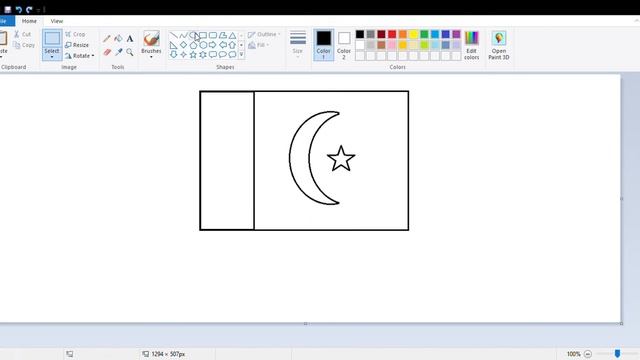
Task: Select the Magnifier tool
Action: coord(130,52)
